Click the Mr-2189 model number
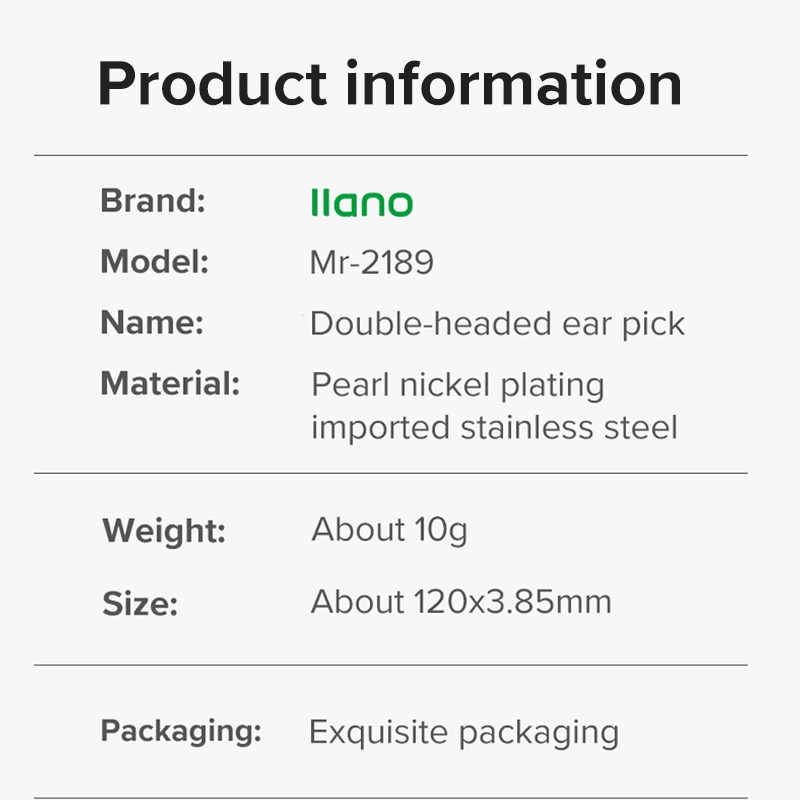 click(x=372, y=263)
